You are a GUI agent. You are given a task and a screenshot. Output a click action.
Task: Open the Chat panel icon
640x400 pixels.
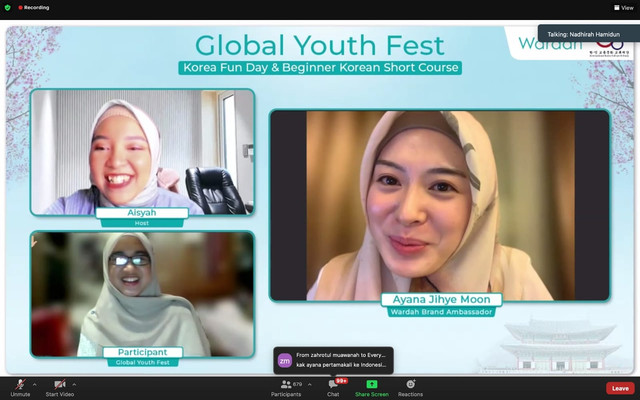pyautogui.click(x=333, y=384)
